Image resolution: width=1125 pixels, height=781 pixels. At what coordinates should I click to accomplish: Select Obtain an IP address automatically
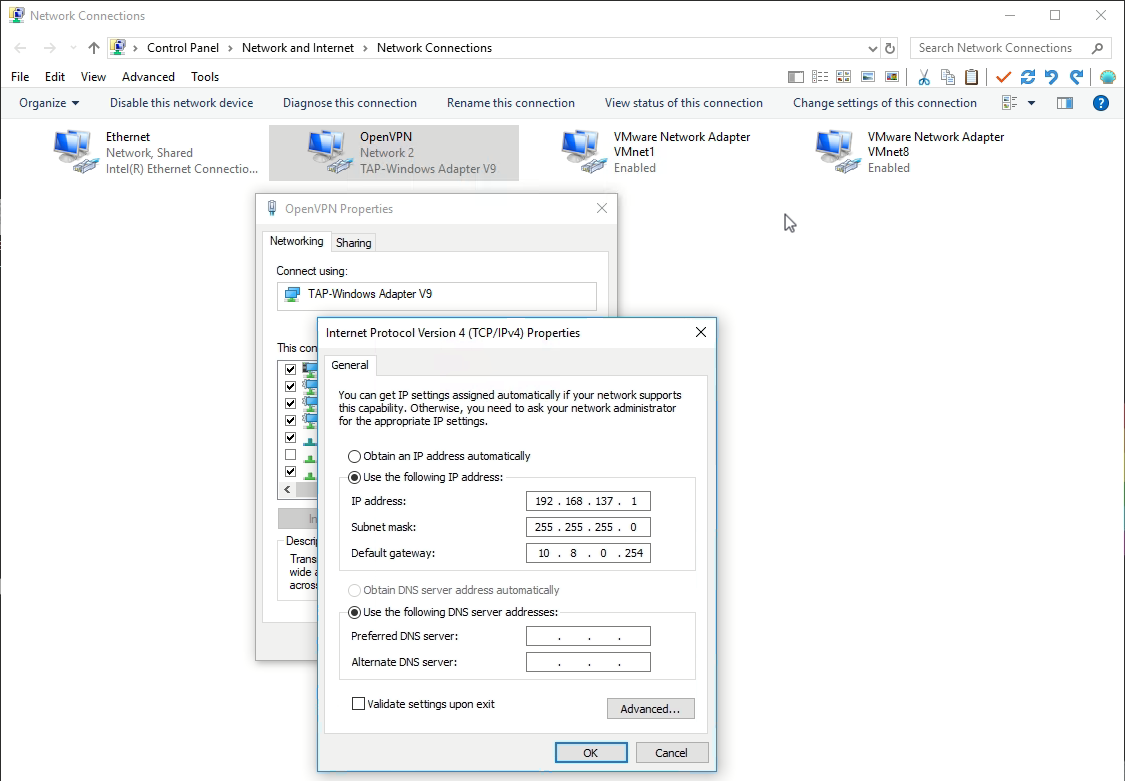pos(354,456)
